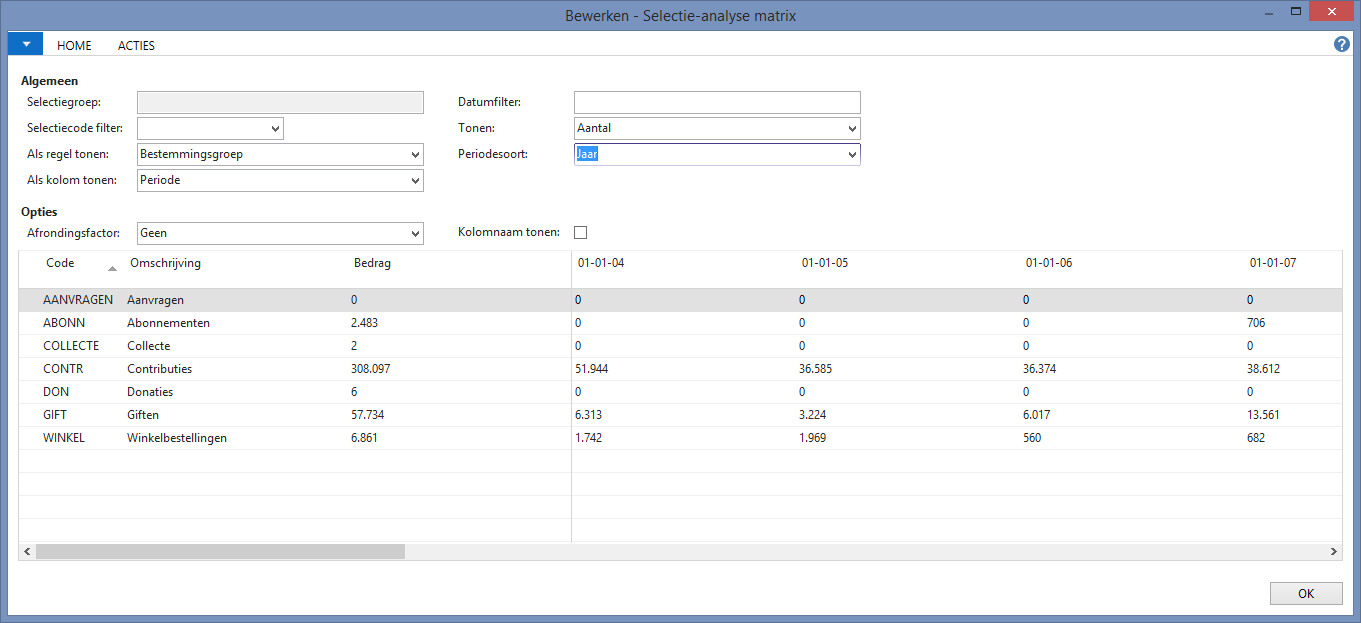The image size is (1361, 623).
Task: Click the value 36.374 in CONTR row
Action: tap(1039, 369)
